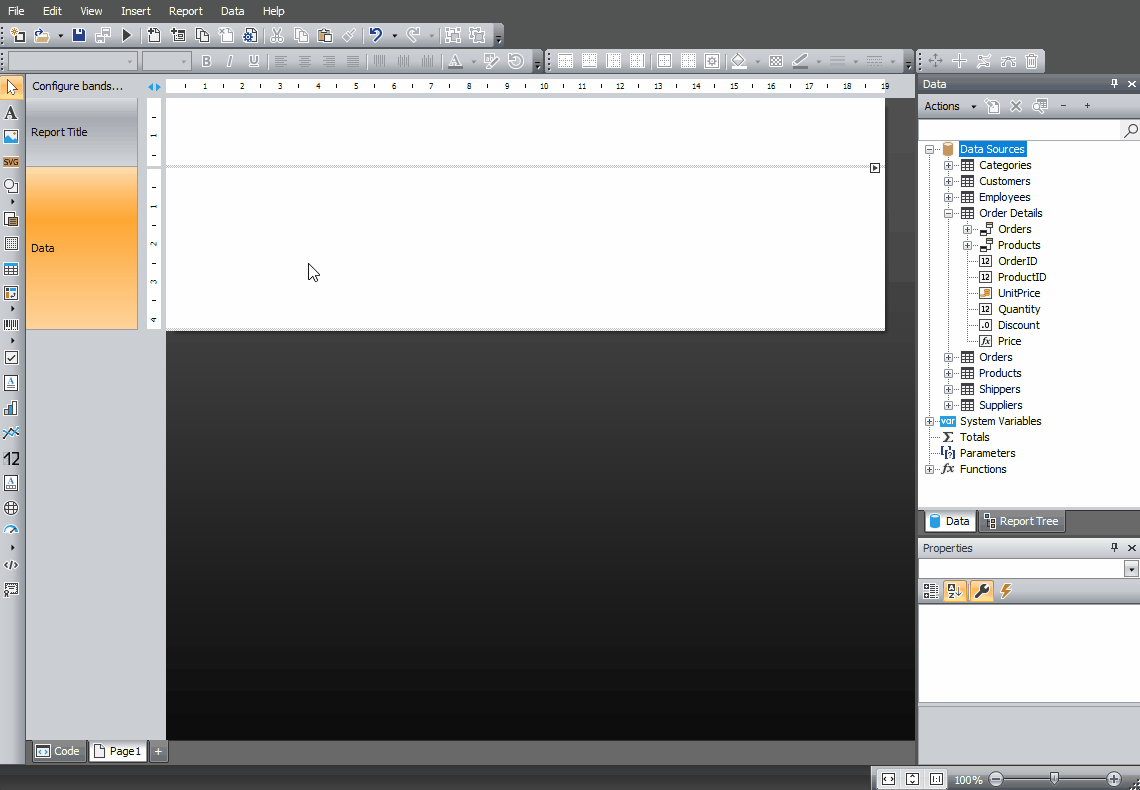The width and height of the screenshot is (1140, 790).
Task: Run the report Preview button
Action: (x=127, y=35)
